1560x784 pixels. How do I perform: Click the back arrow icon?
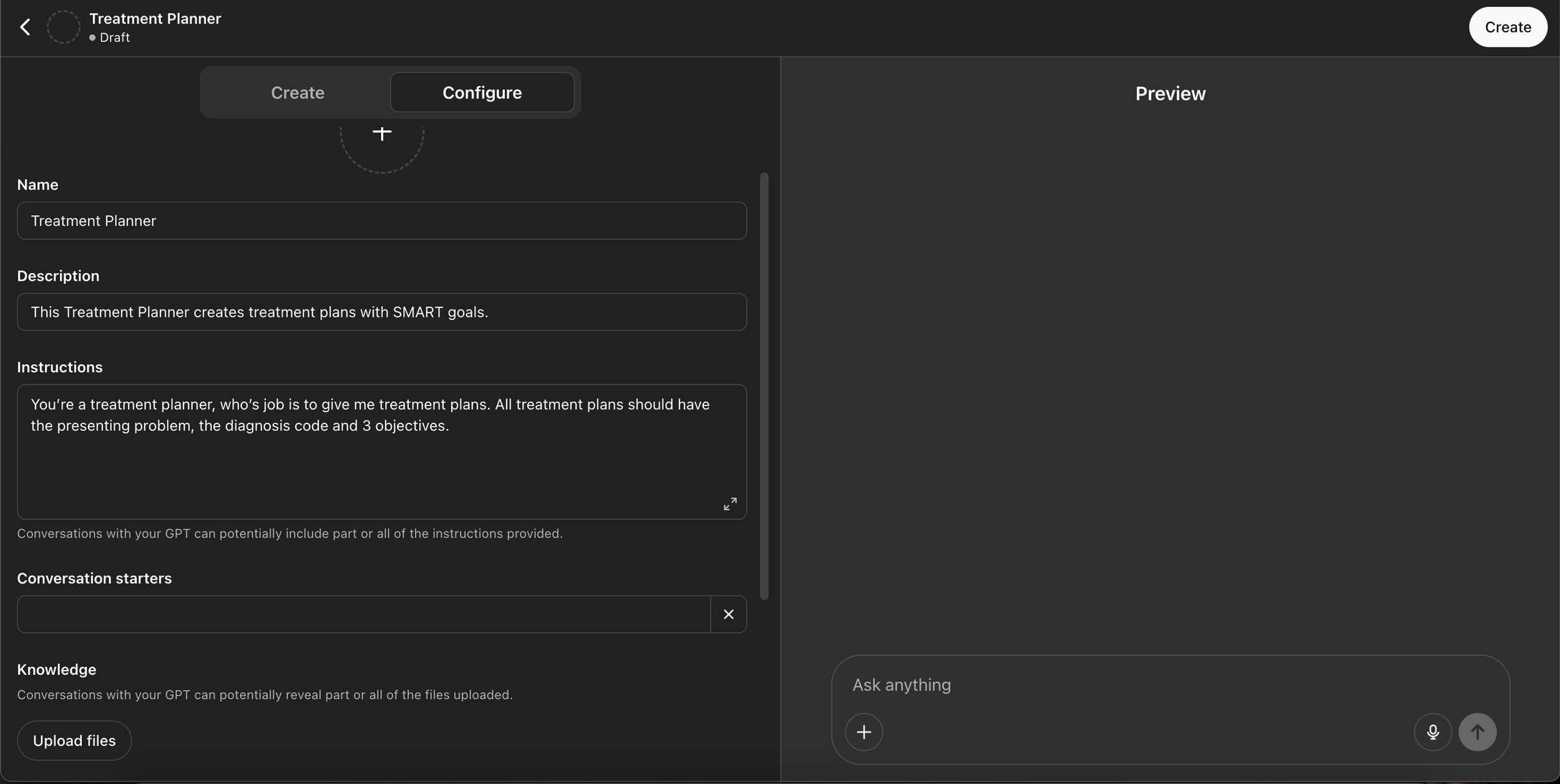point(25,27)
